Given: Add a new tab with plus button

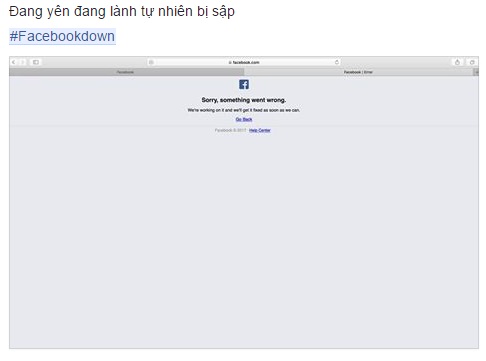Looking at the screenshot, I should [476, 72].
